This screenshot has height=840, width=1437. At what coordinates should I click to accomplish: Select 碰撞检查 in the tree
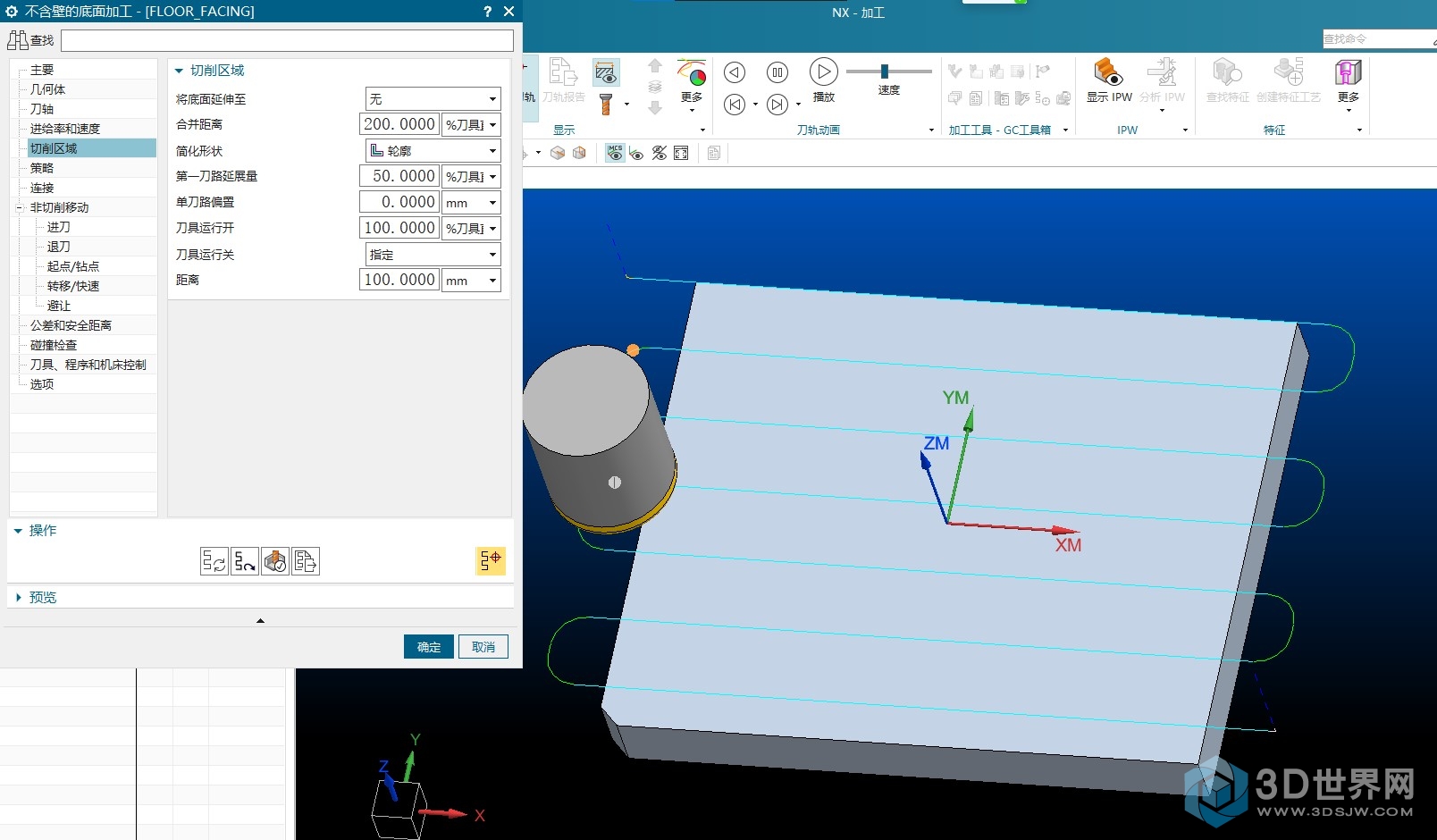54,345
